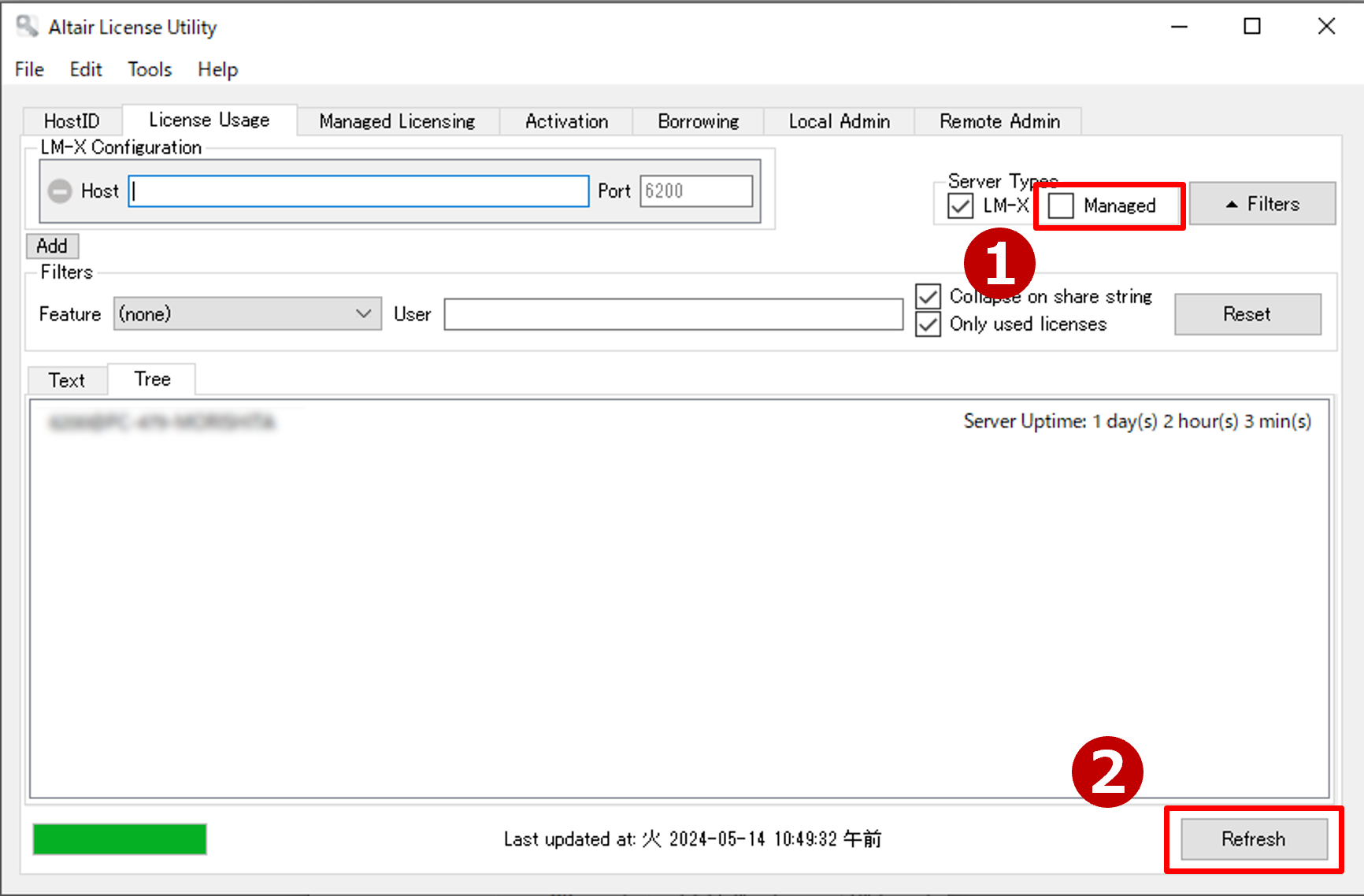Disable the Only used licenses checkbox
Viewport: 1364px width, 896px height.
pyautogui.click(x=928, y=324)
